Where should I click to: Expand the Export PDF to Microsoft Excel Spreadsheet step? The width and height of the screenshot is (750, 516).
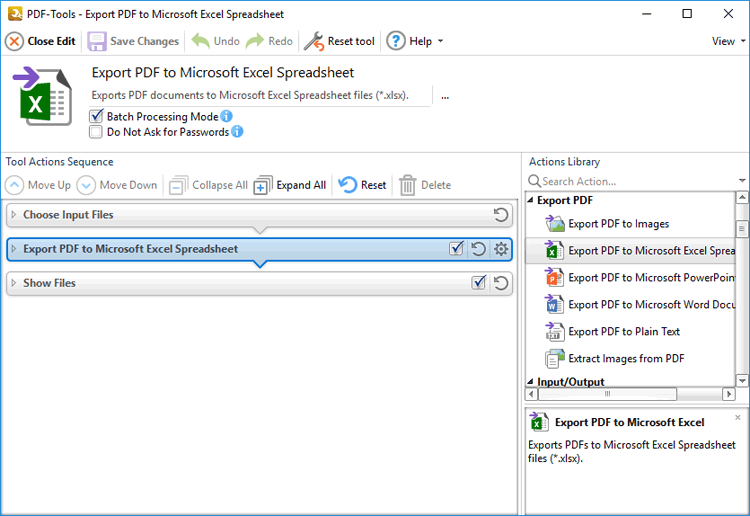[x=14, y=249]
